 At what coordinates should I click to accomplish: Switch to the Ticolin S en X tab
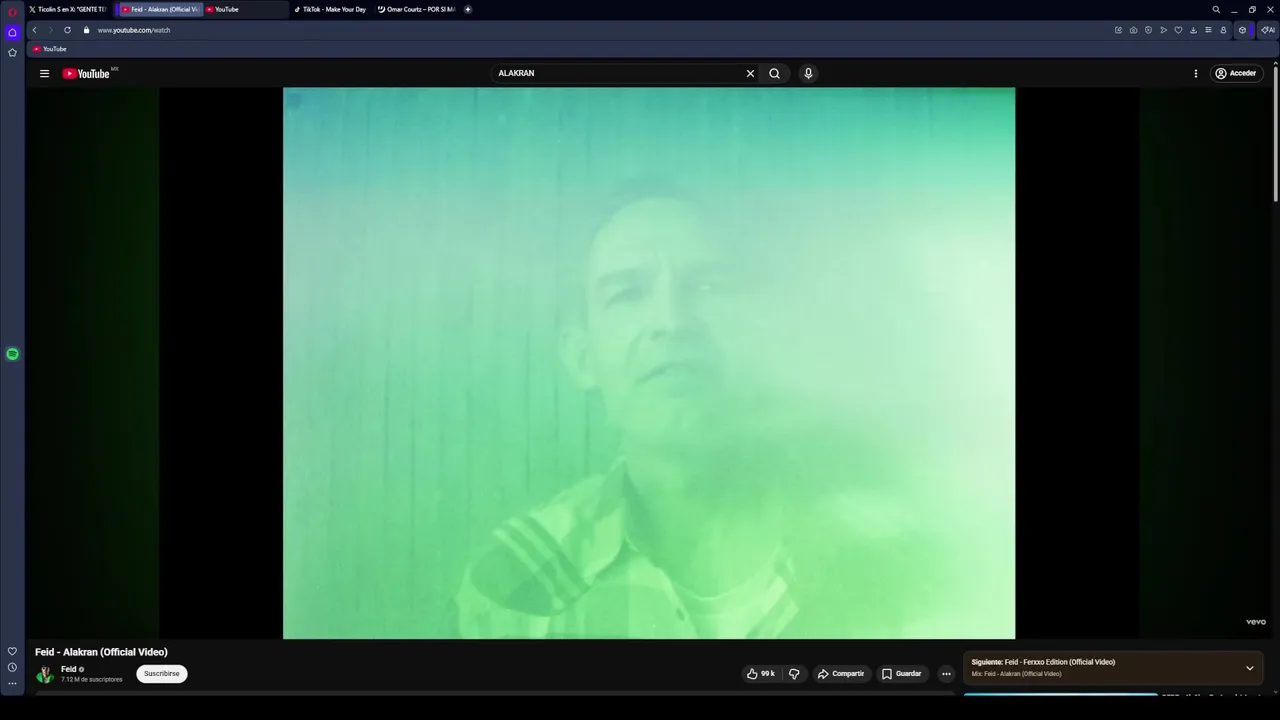(66, 9)
